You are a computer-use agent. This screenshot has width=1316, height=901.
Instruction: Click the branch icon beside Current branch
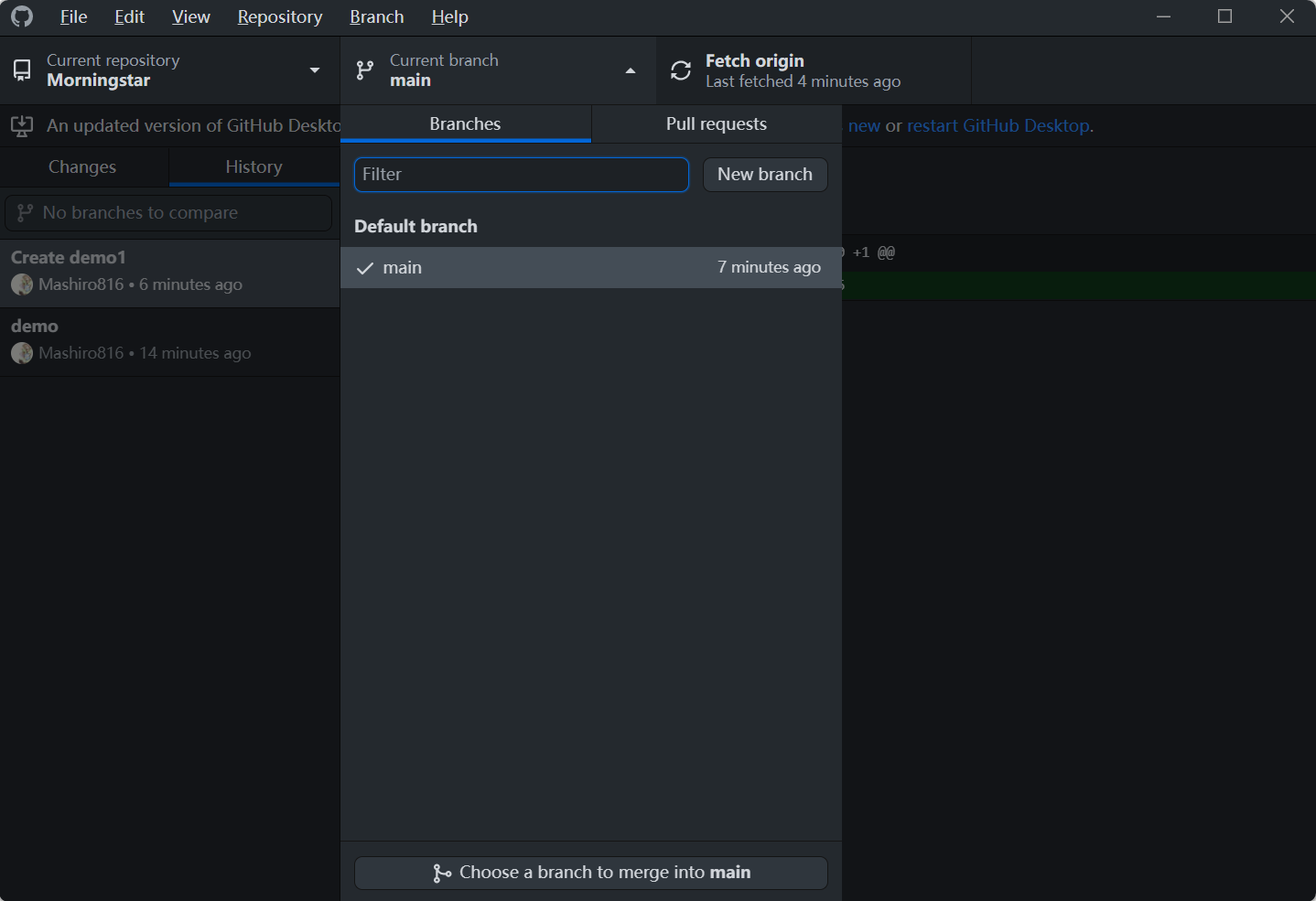[365, 70]
